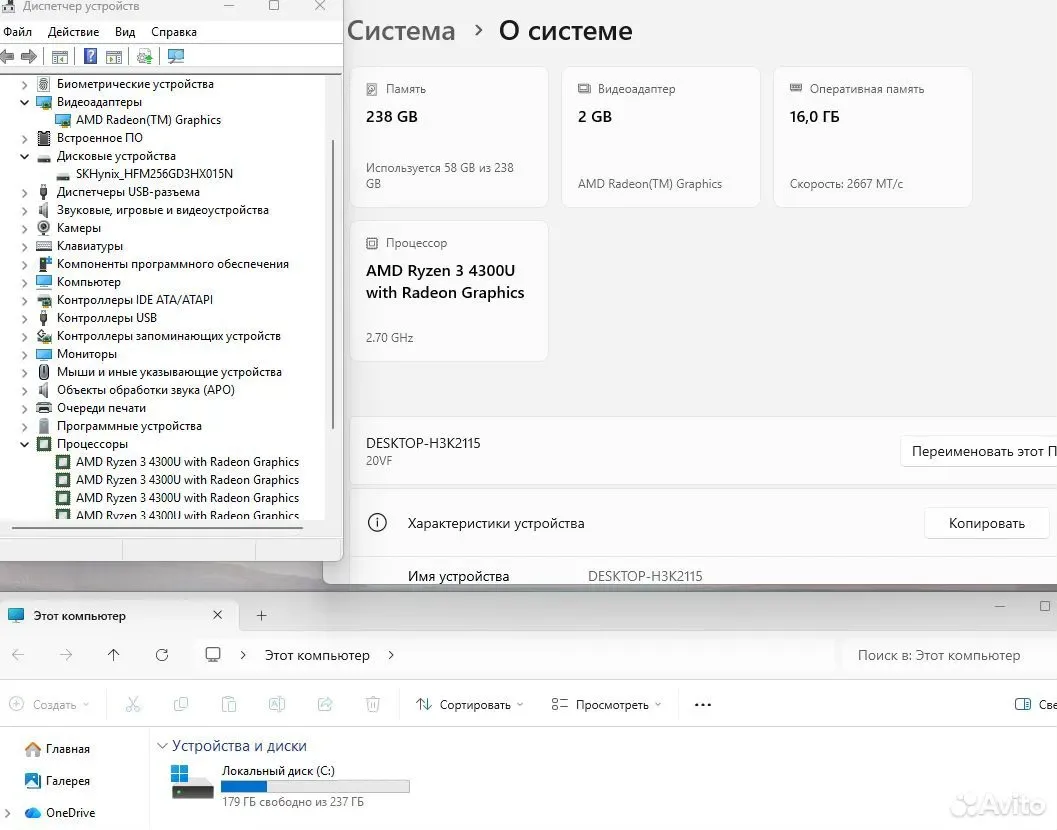Add a new Explorer tab with plus

(x=262, y=616)
